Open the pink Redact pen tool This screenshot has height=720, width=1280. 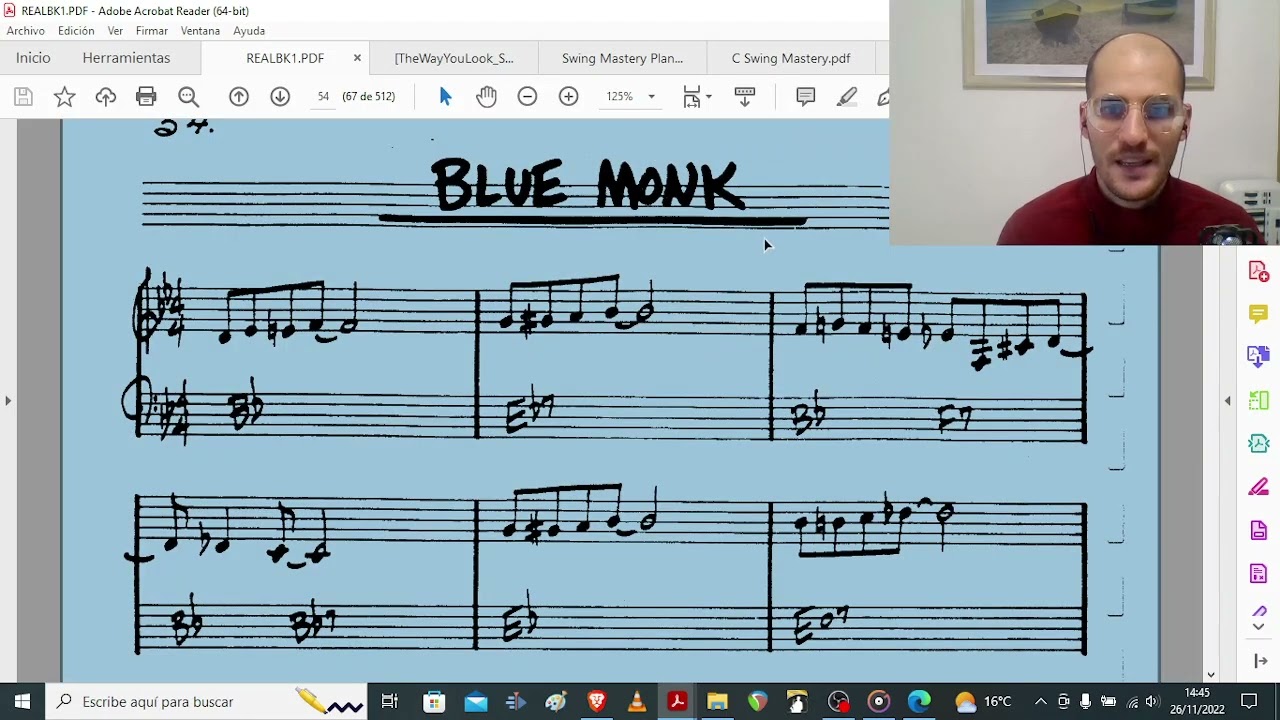coord(1259,487)
